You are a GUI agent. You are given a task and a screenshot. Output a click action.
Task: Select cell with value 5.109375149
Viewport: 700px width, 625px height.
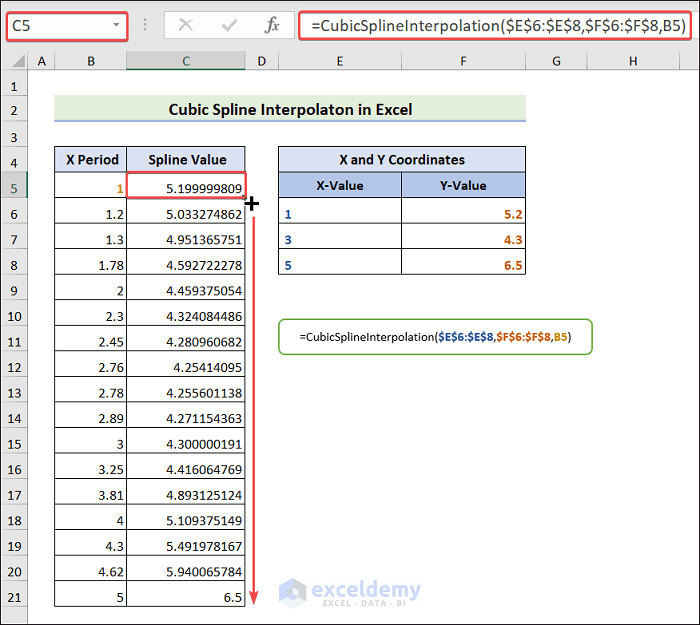coord(186,517)
